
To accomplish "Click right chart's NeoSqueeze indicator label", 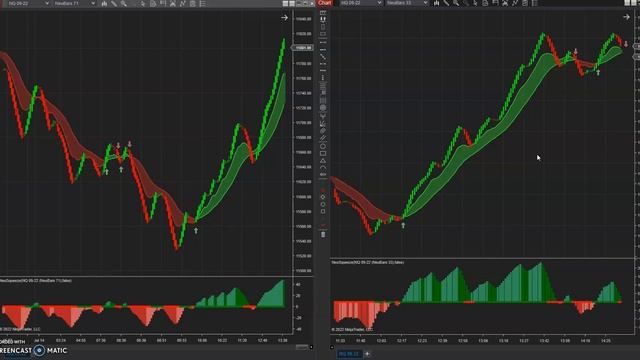I will click(368, 262).
